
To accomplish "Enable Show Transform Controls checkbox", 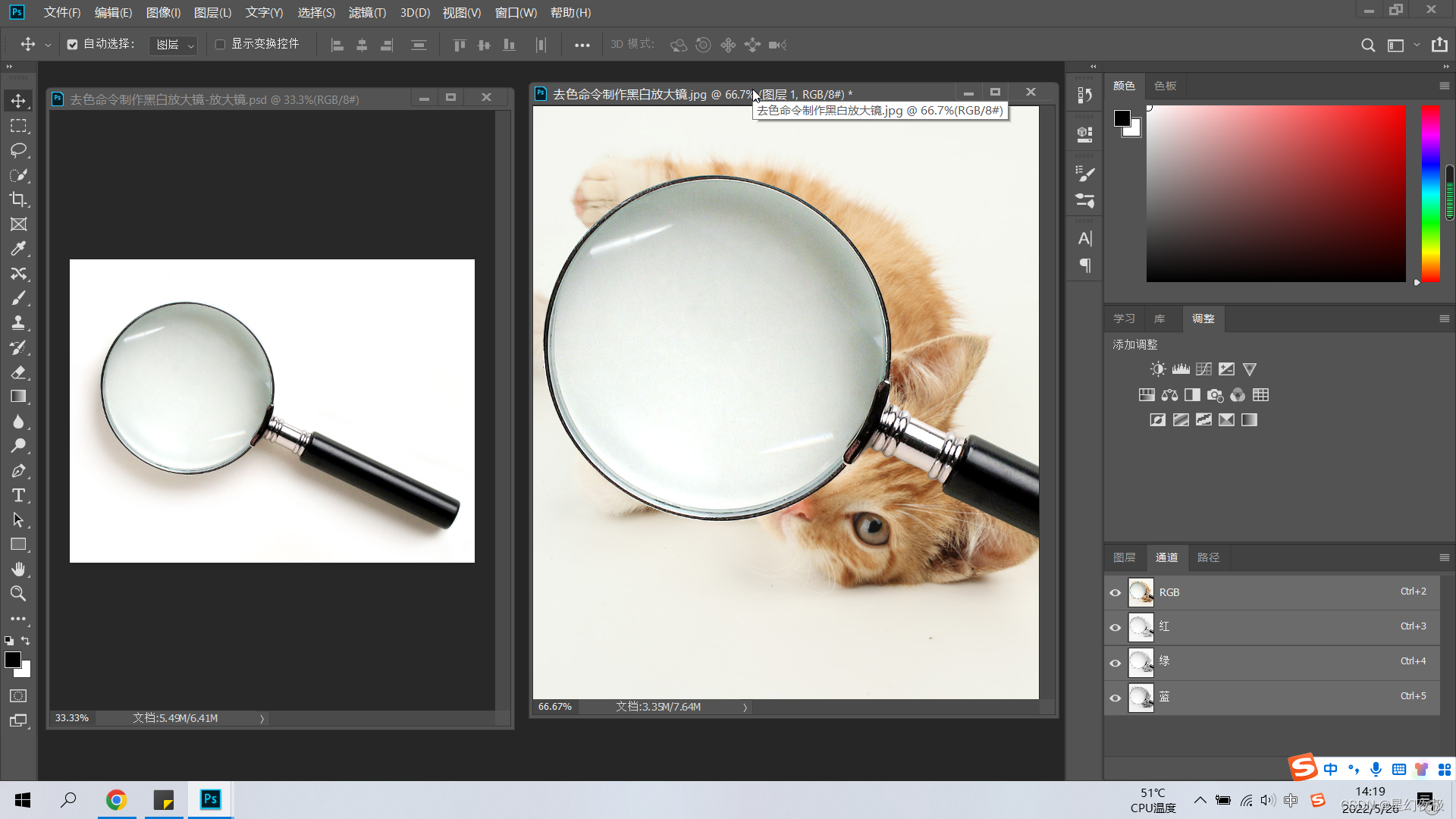I will point(221,45).
